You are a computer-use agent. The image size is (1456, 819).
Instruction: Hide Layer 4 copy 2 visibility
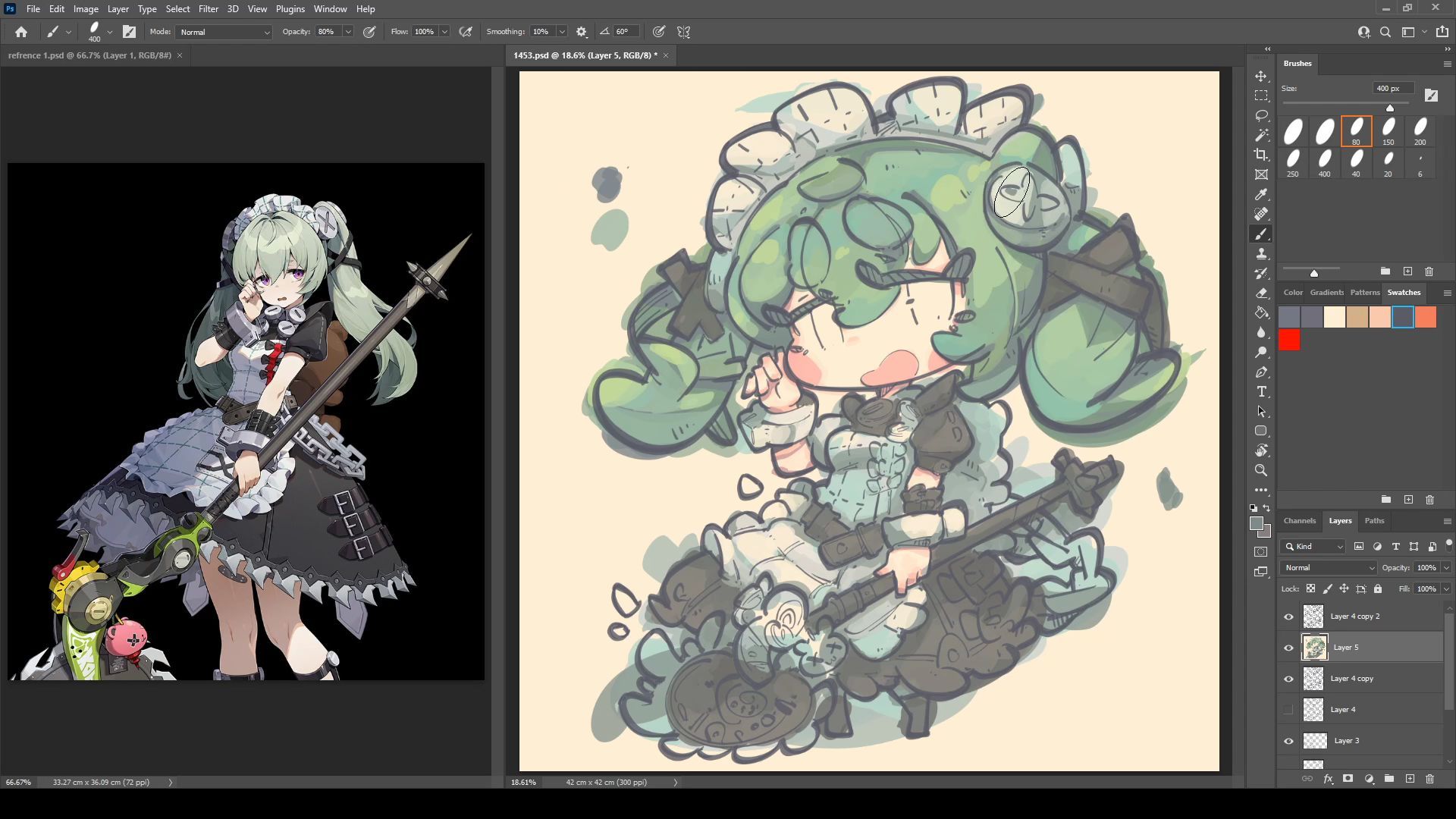pyautogui.click(x=1288, y=617)
